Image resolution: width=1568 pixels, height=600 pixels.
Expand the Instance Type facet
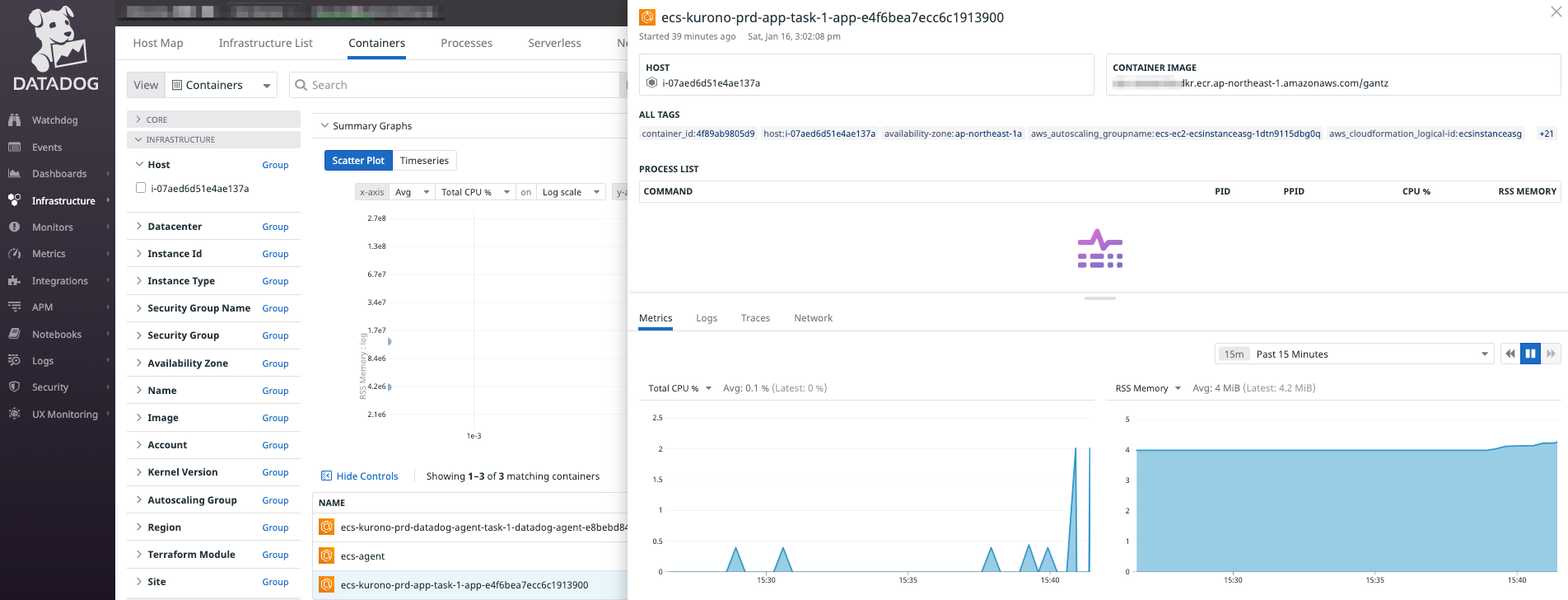pyautogui.click(x=140, y=281)
